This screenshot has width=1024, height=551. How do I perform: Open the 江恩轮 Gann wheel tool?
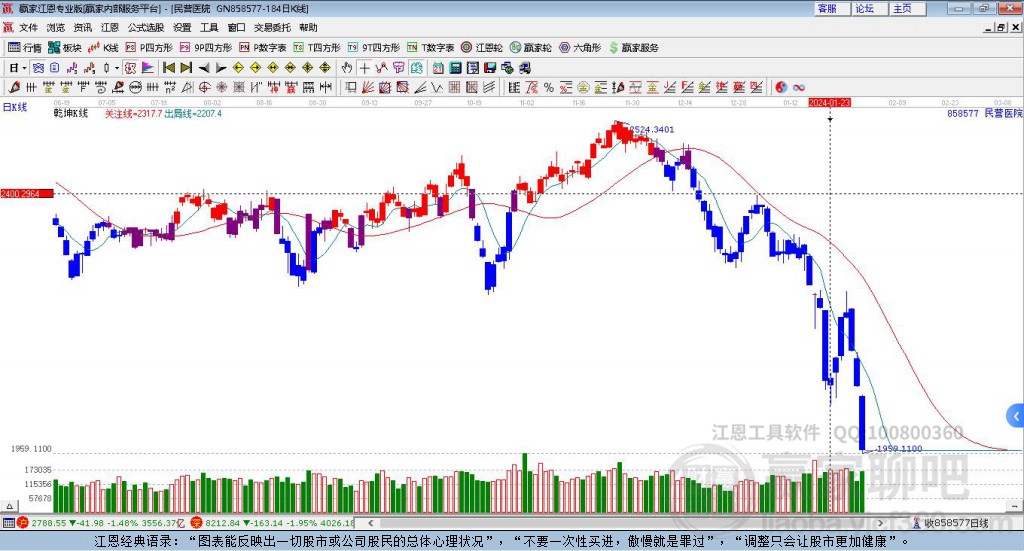point(482,48)
